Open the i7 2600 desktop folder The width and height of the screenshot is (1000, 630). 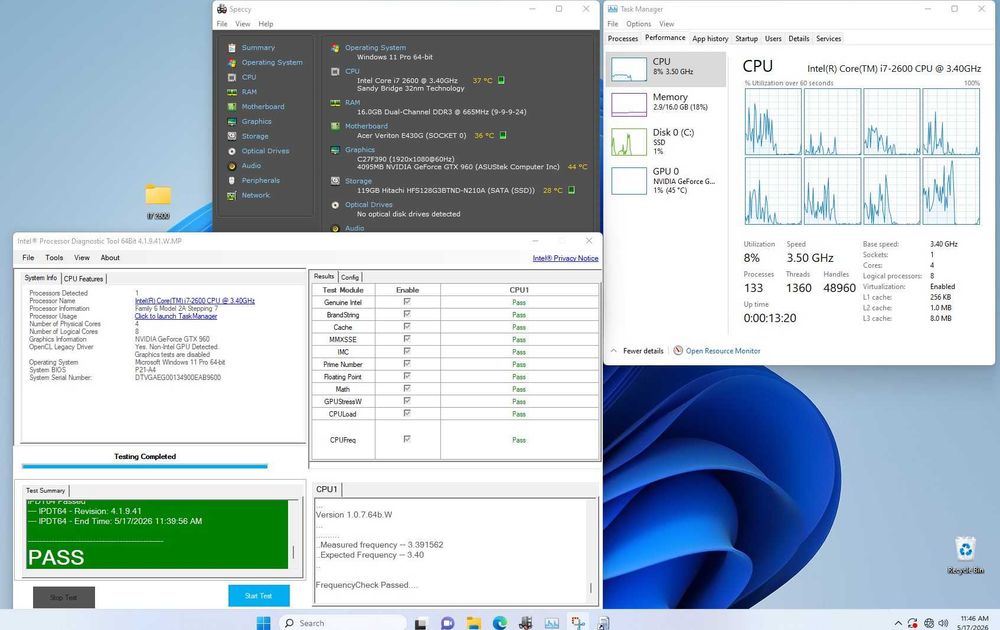click(x=158, y=201)
